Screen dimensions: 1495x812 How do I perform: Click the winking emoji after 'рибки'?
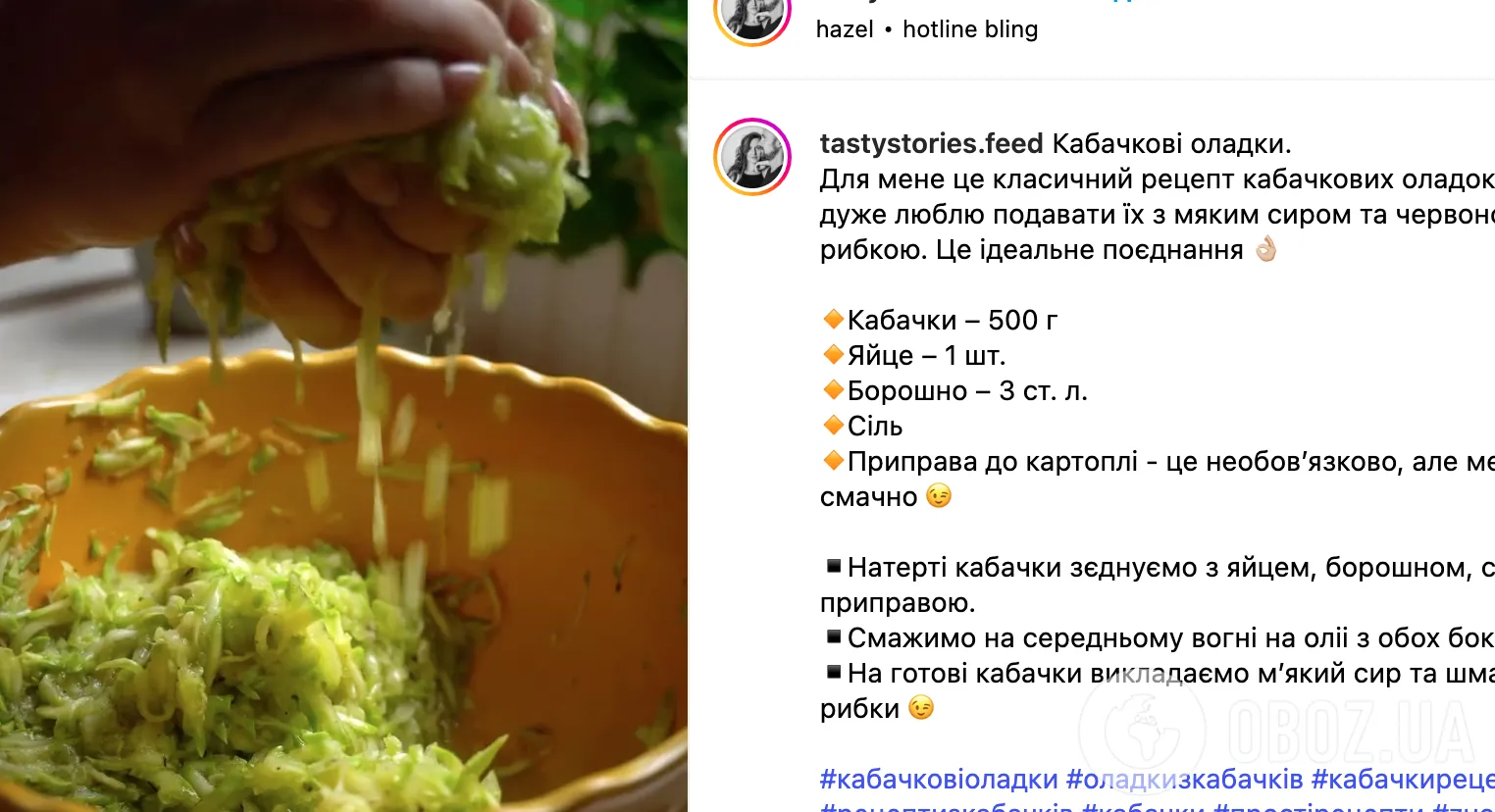click(x=921, y=708)
